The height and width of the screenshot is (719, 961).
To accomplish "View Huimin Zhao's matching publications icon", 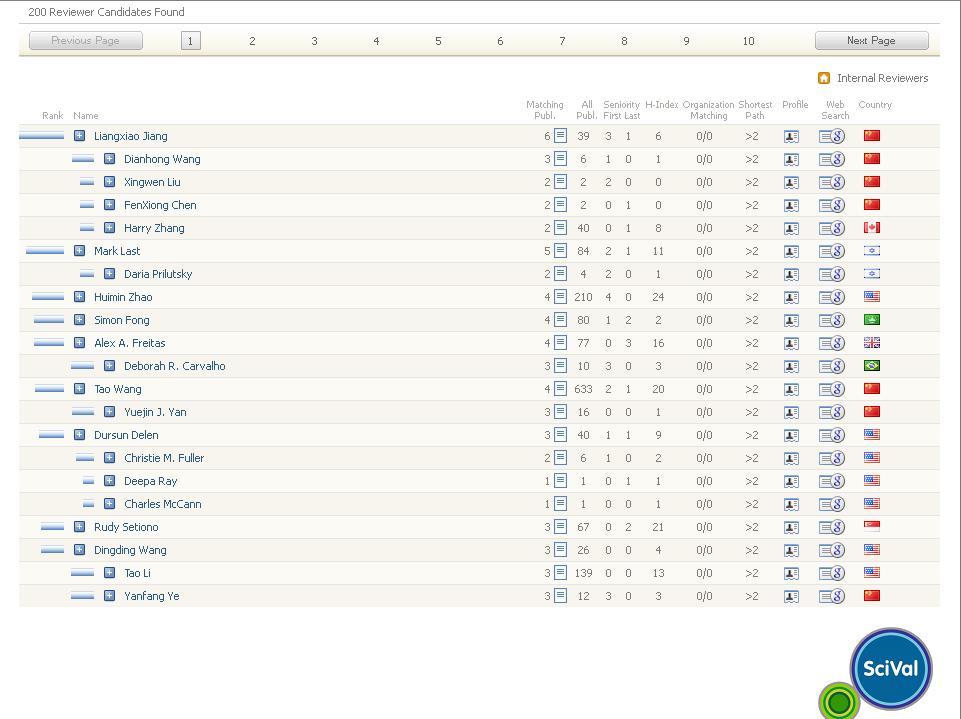I will [560, 297].
